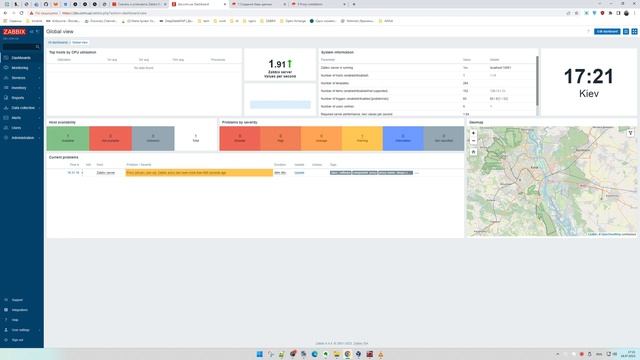Expand the Services menu section
640x360 pixels.
(21, 78)
